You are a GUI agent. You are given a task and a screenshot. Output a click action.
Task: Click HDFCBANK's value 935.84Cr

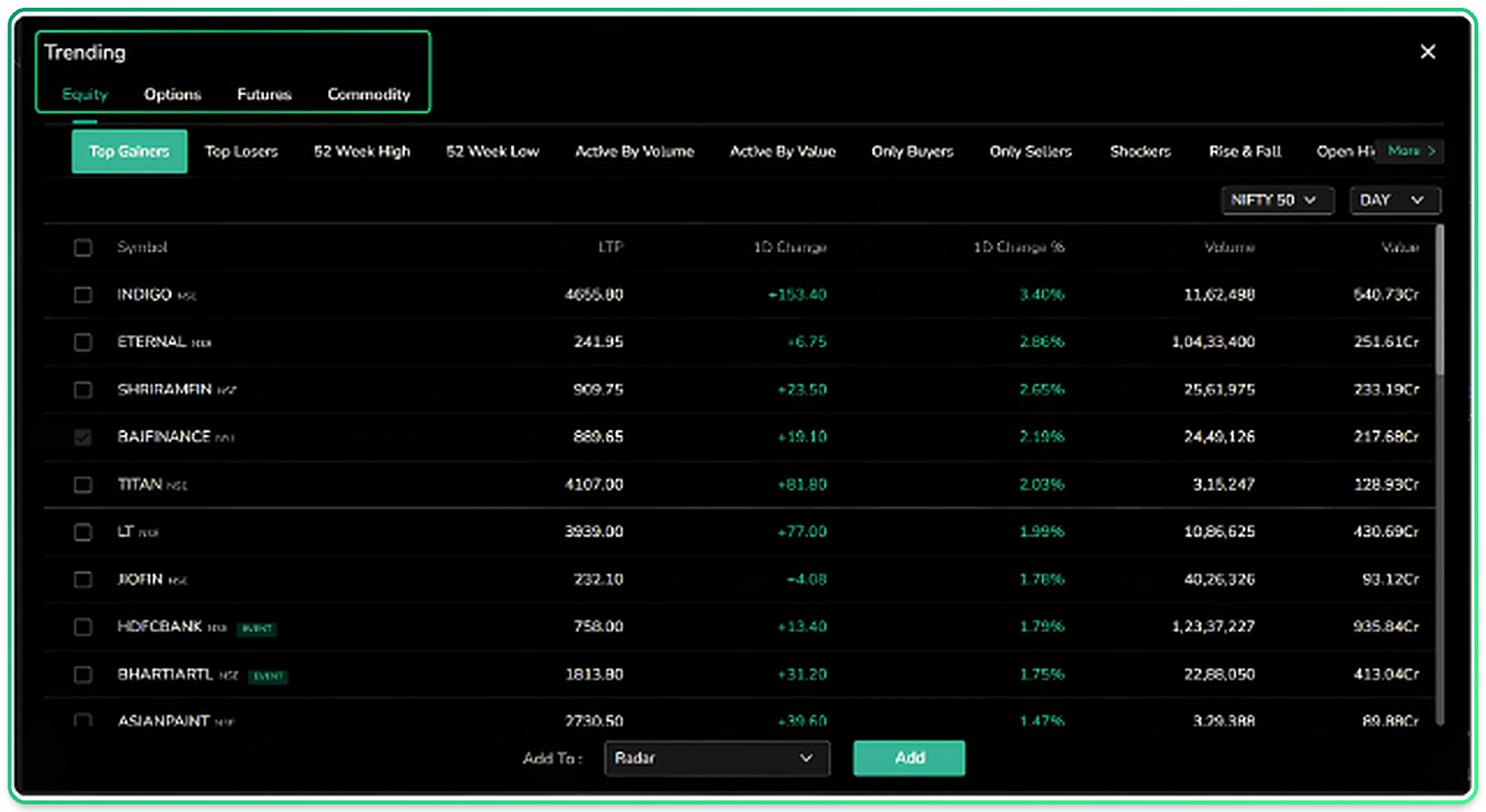point(1386,626)
